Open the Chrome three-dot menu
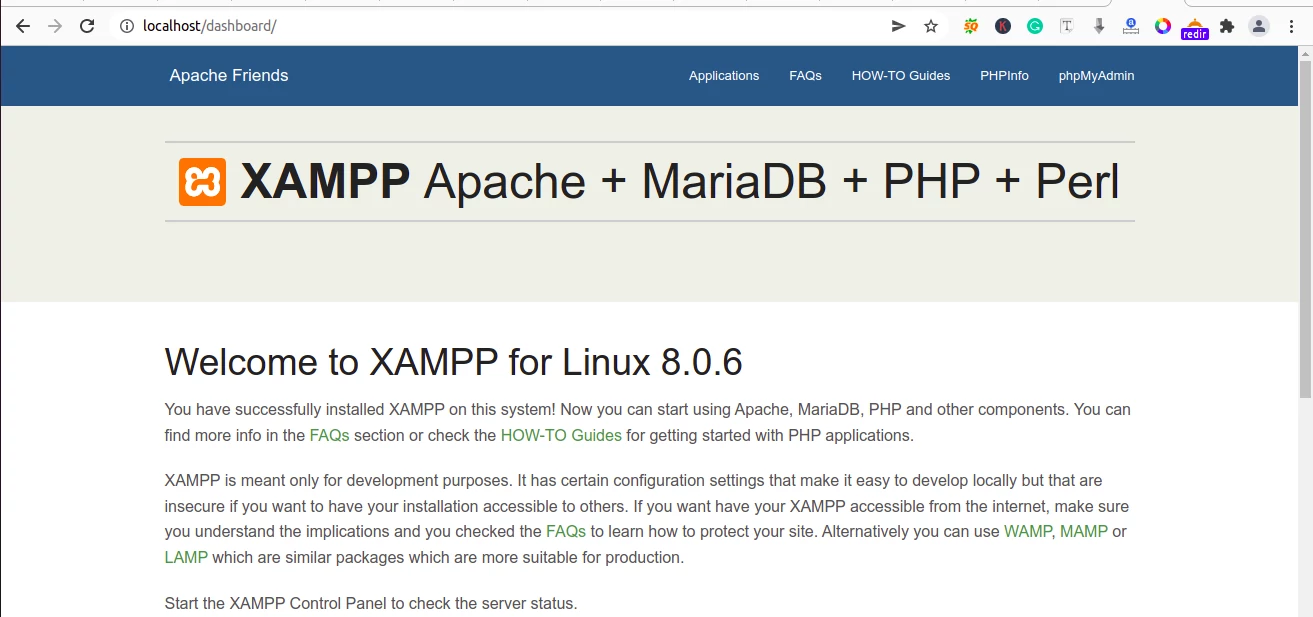Screen dimensions: 1313x617 click(1291, 26)
